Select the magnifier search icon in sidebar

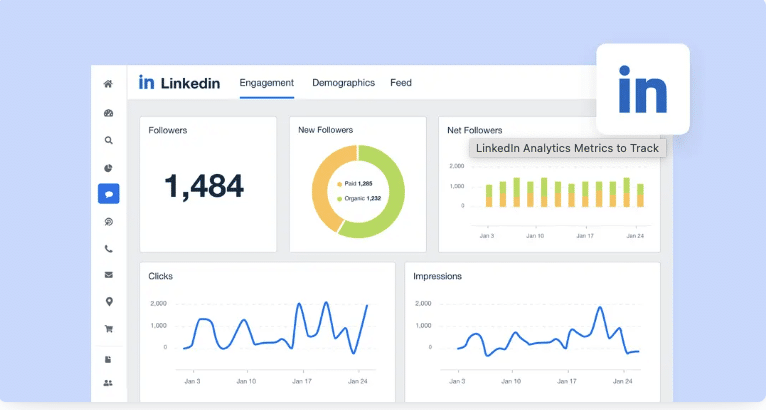[x=108, y=141]
